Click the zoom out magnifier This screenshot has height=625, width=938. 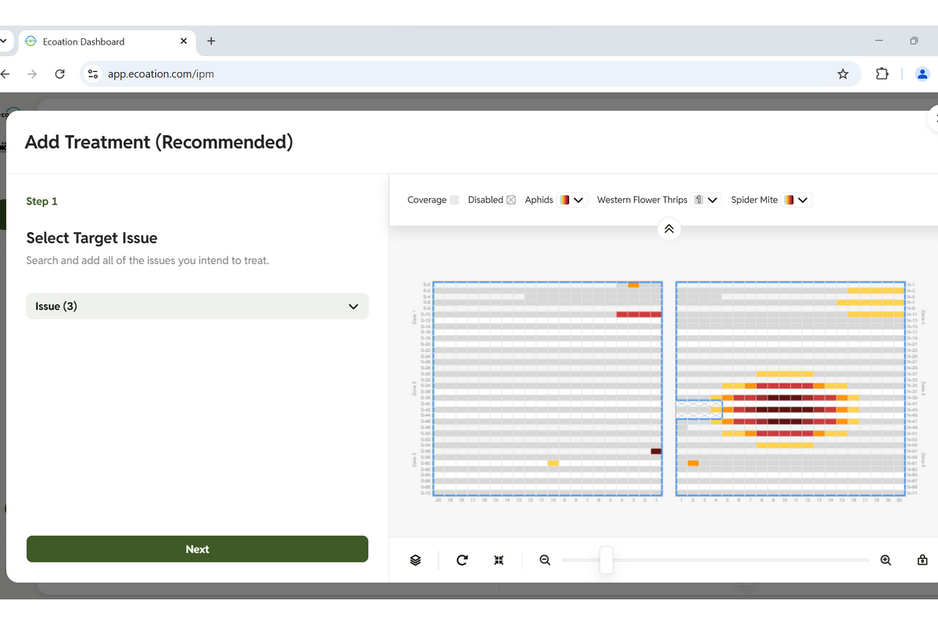[545, 560]
